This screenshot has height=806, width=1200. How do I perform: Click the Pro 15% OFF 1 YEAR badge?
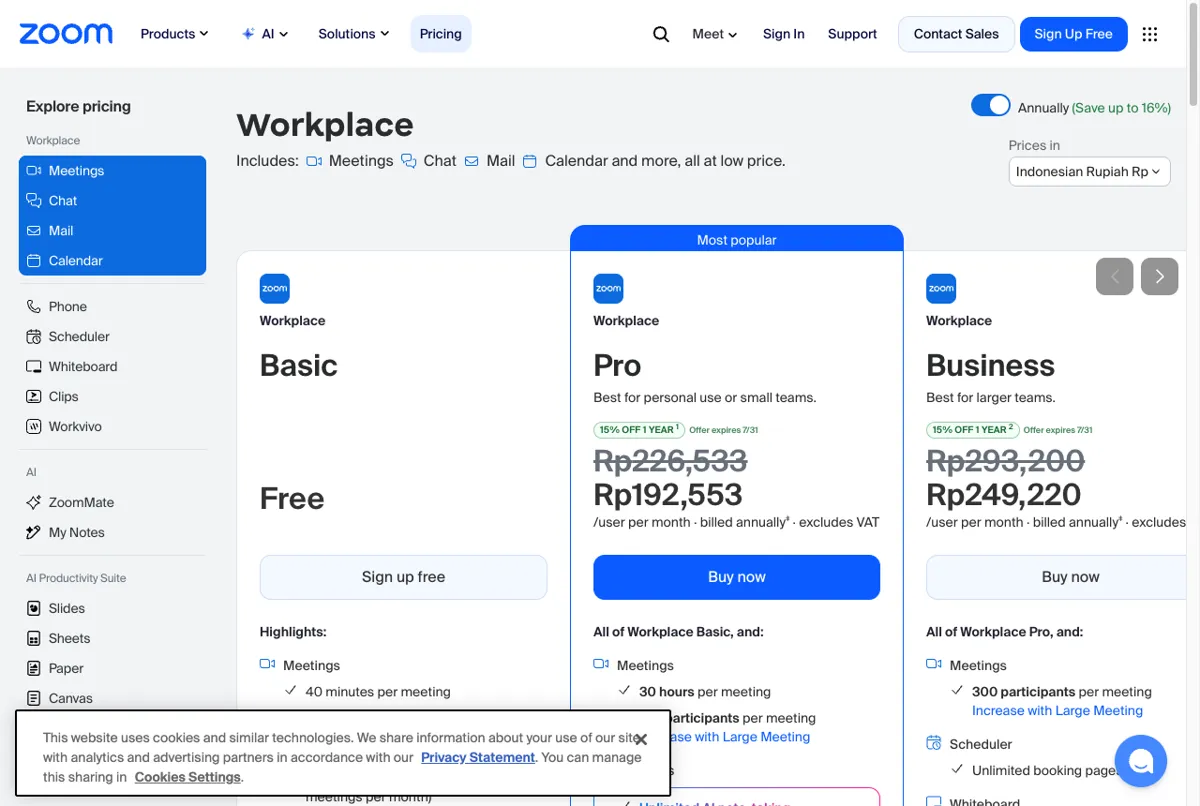(639, 430)
